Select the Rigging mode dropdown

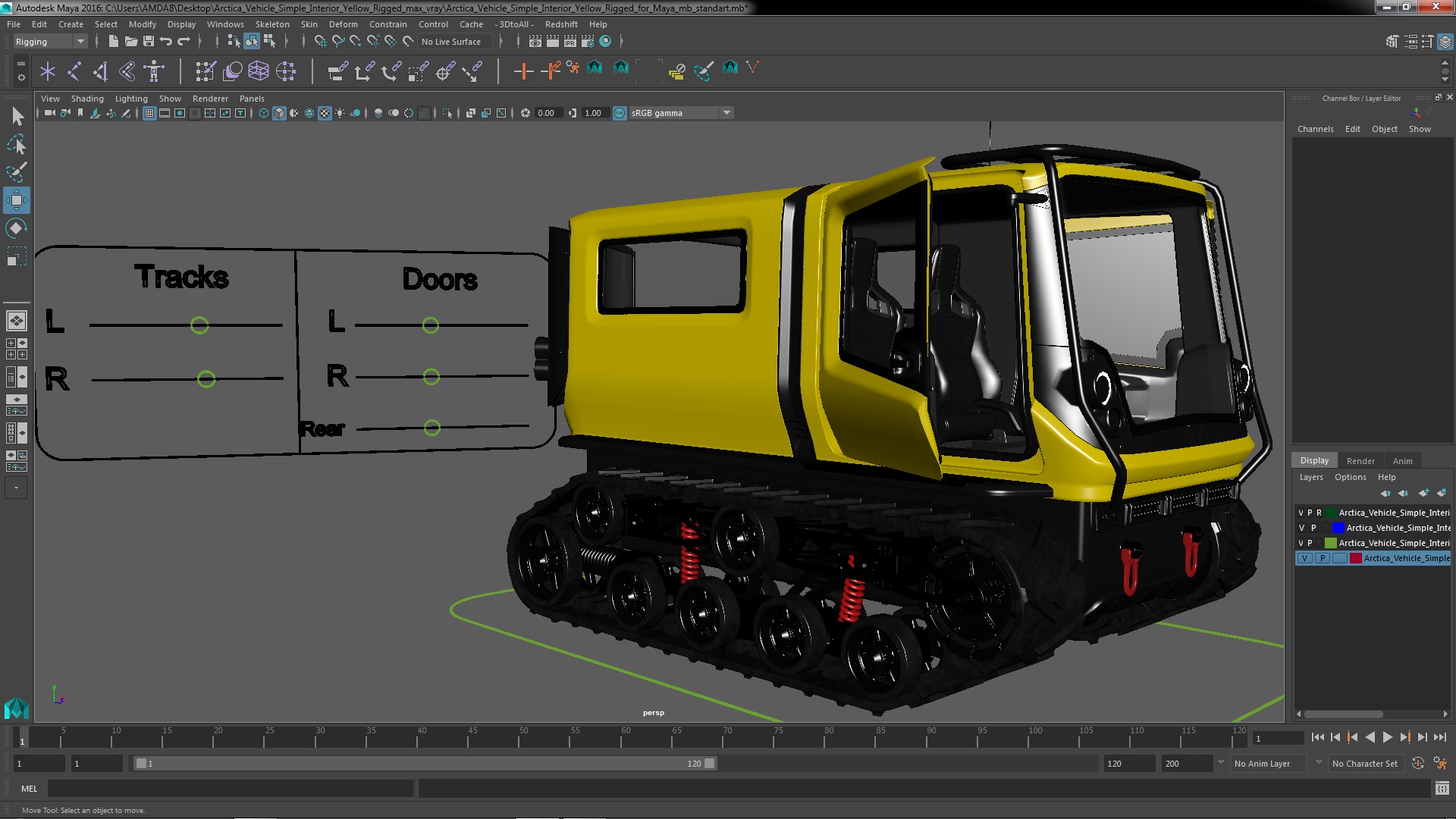coord(48,41)
